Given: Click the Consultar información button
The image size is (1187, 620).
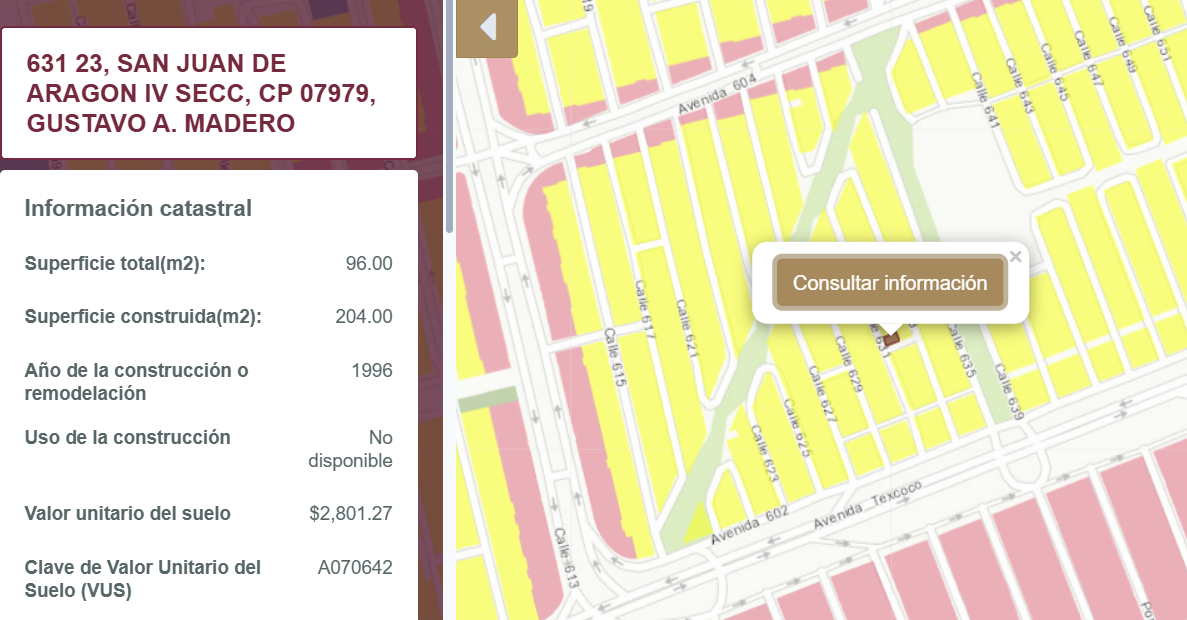Looking at the screenshot, I should point(889,282).
